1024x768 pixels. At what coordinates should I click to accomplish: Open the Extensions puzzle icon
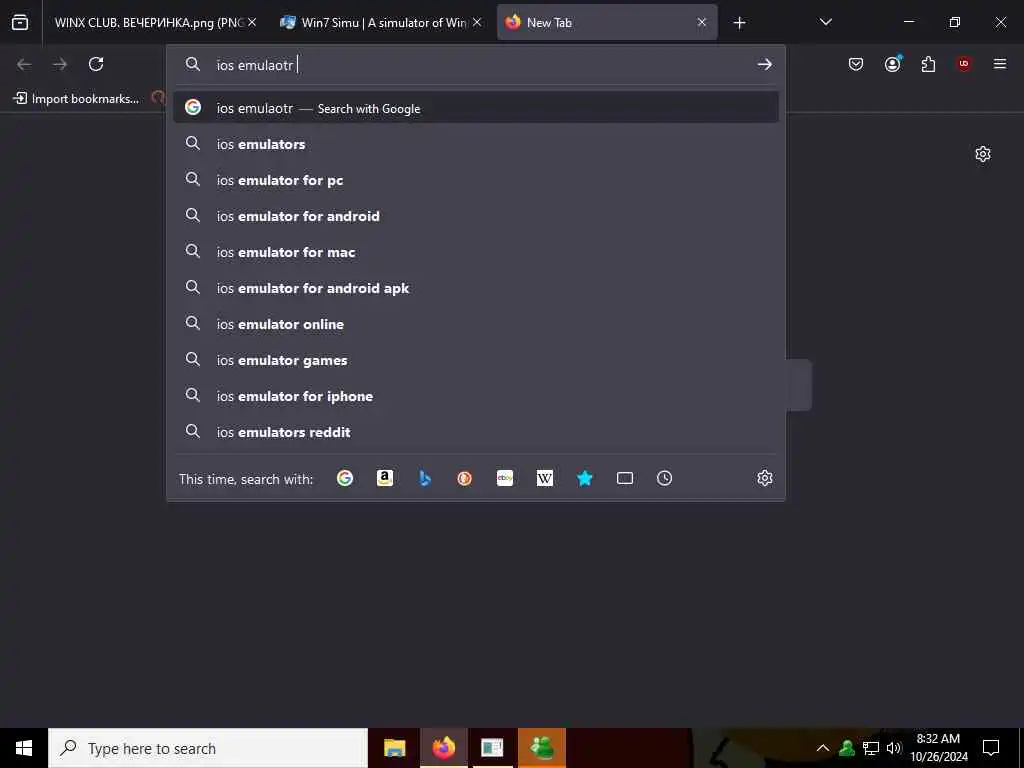click(928, 64)
